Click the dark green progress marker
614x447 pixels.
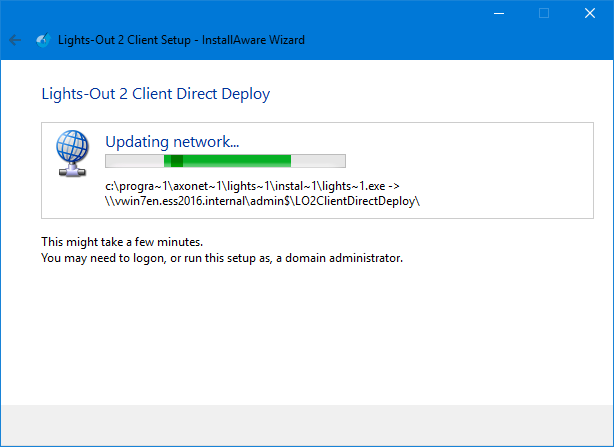(177, 161)
